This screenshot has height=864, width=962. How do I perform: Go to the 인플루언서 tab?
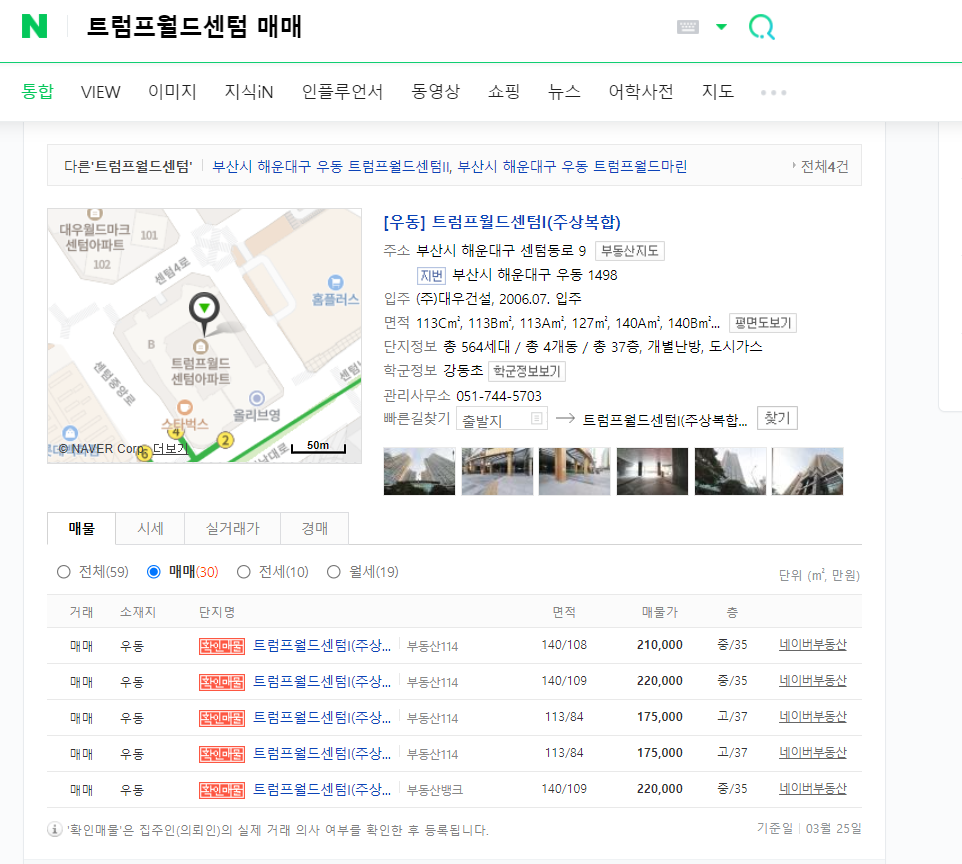342,91
